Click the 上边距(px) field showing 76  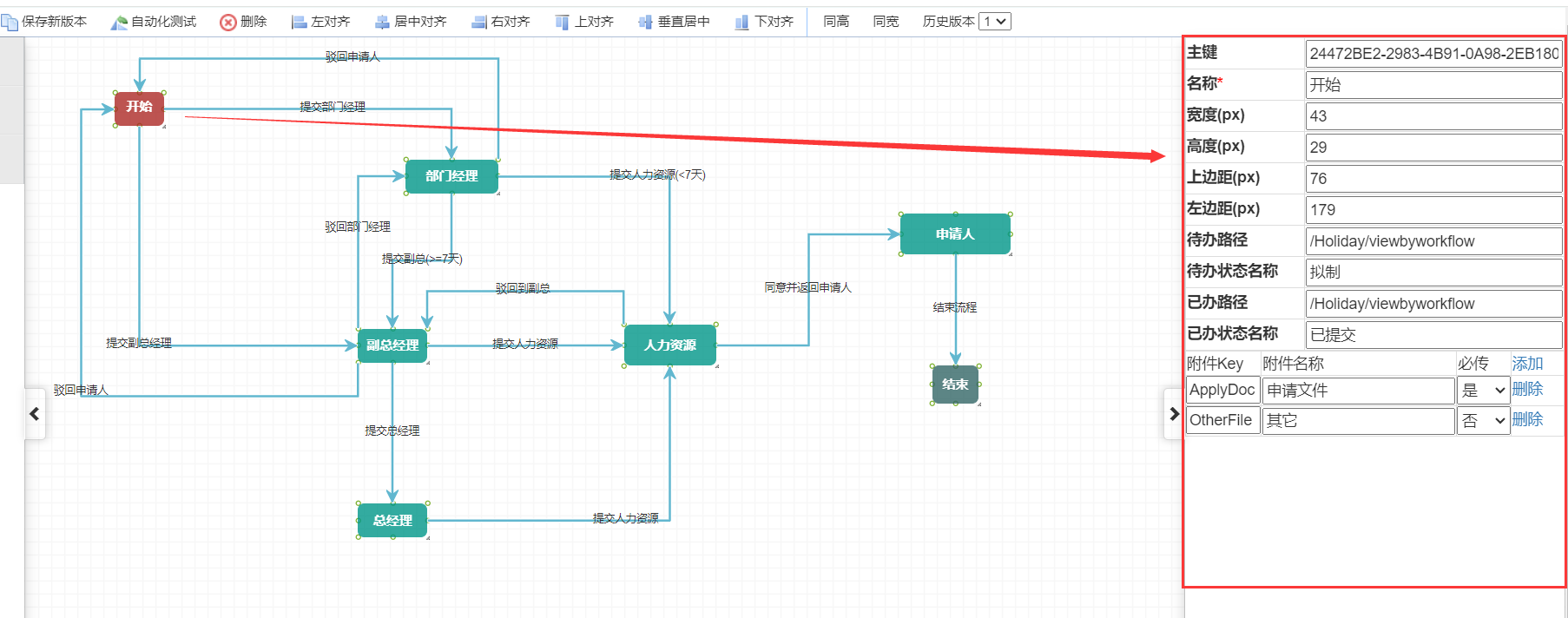1433,179
